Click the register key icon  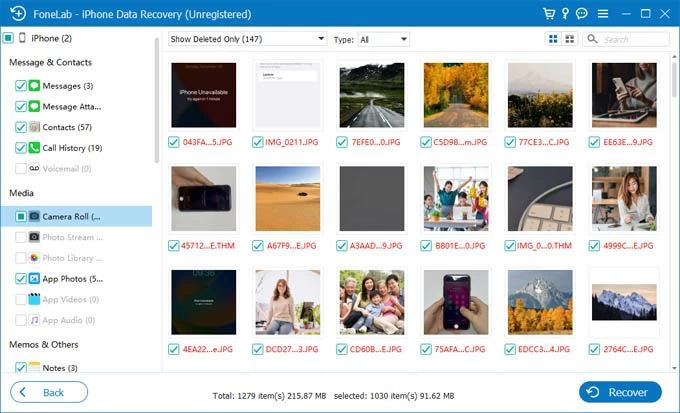point(566,14)
